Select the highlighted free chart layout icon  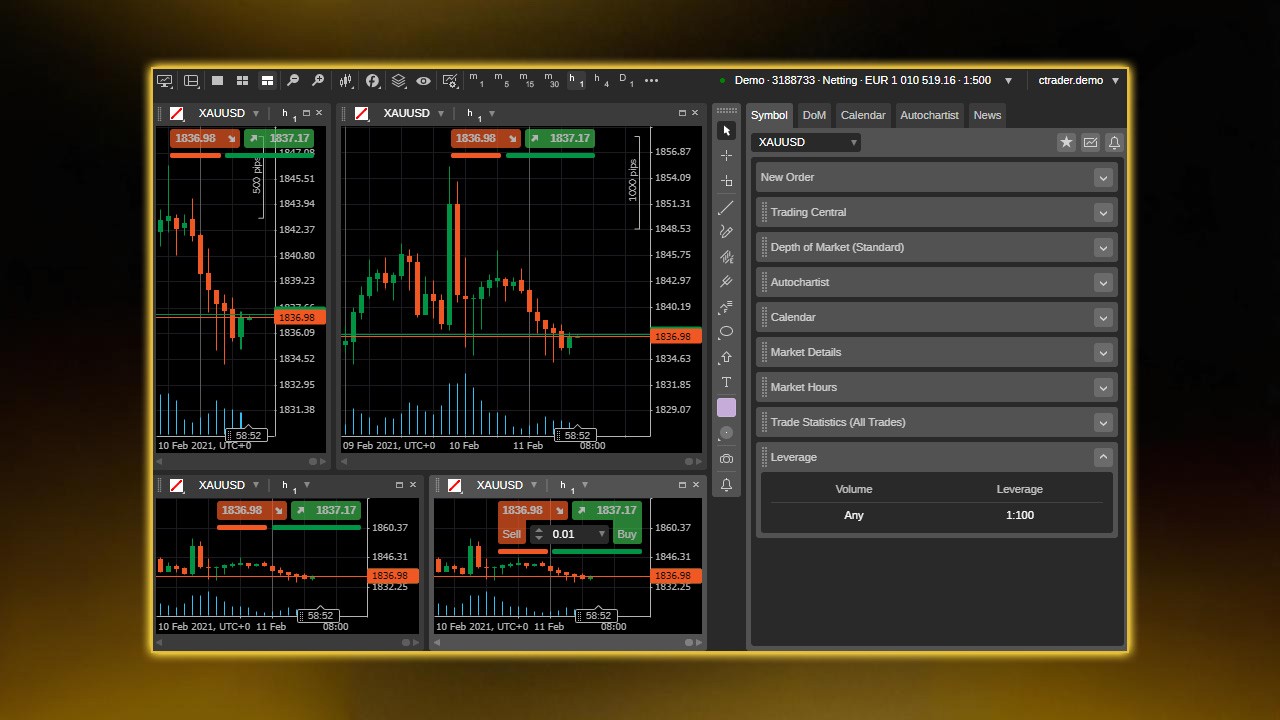point(267,81)
